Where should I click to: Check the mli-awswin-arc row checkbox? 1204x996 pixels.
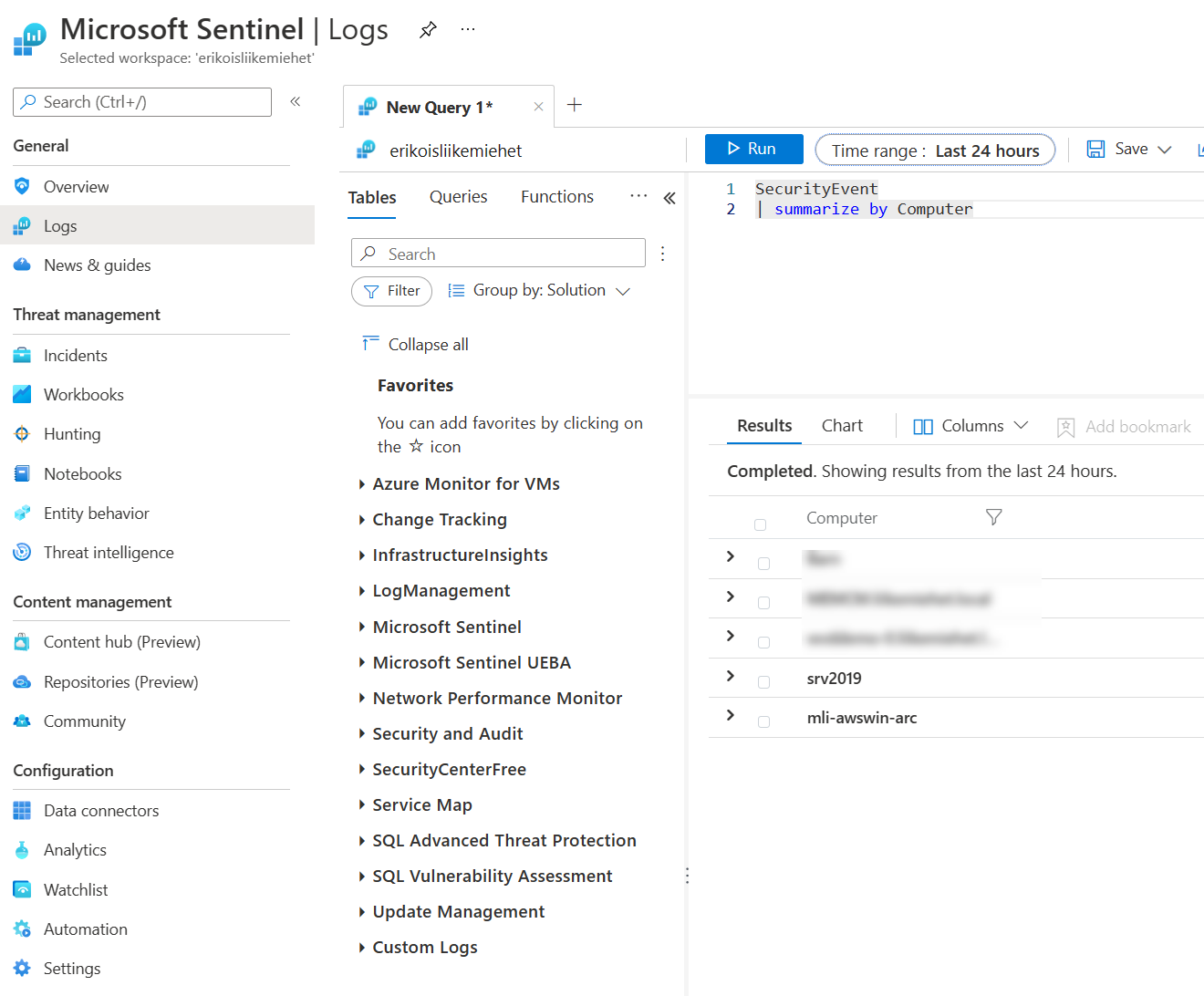click(763, 721)
